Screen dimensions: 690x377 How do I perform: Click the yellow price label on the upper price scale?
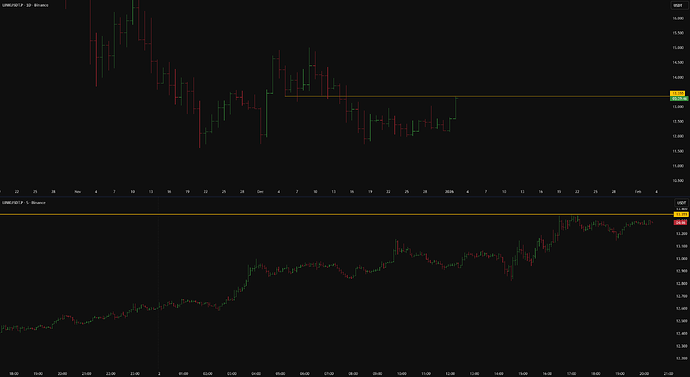(x=677, y=94)
